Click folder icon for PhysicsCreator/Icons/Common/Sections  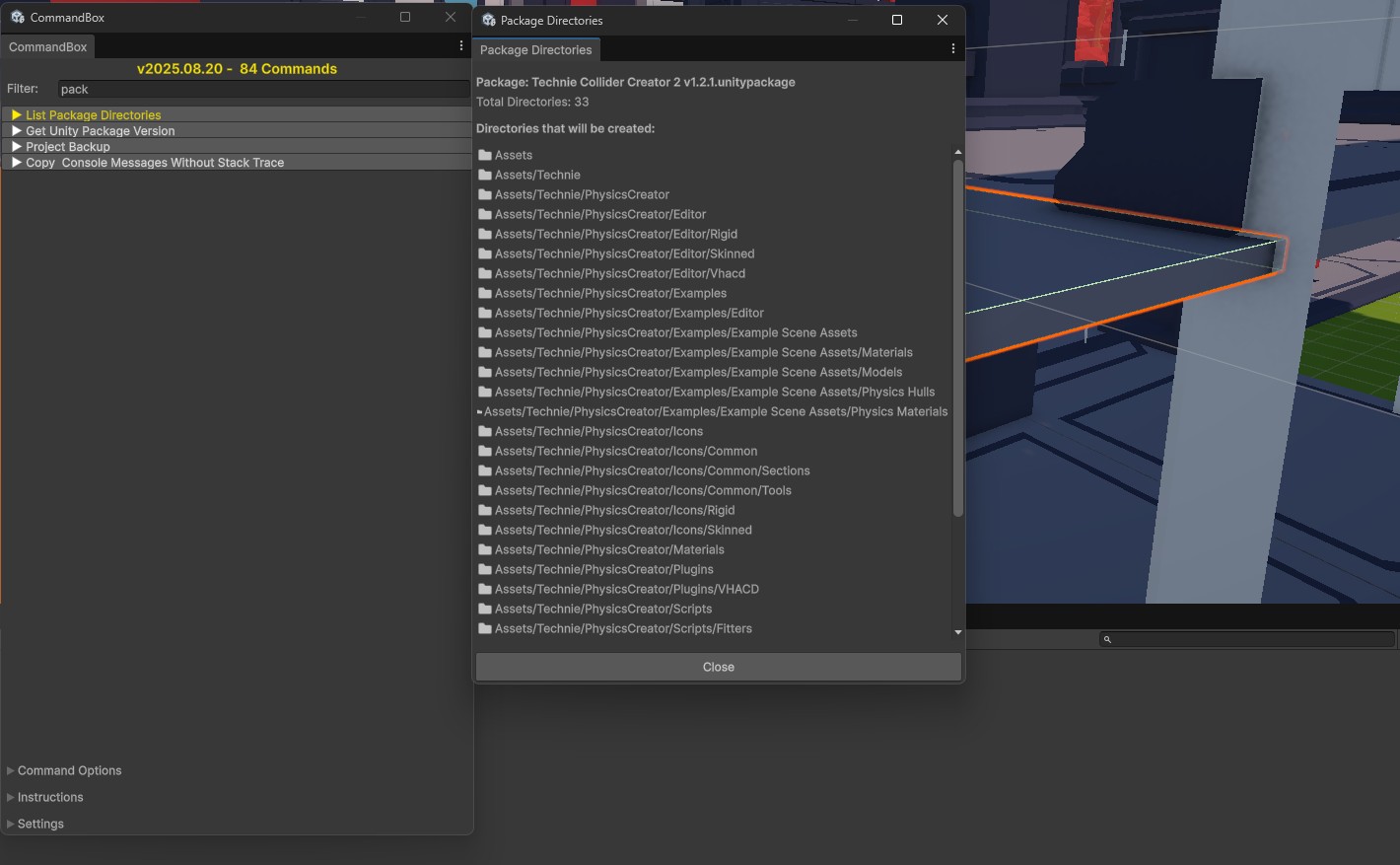click(485, 470)
